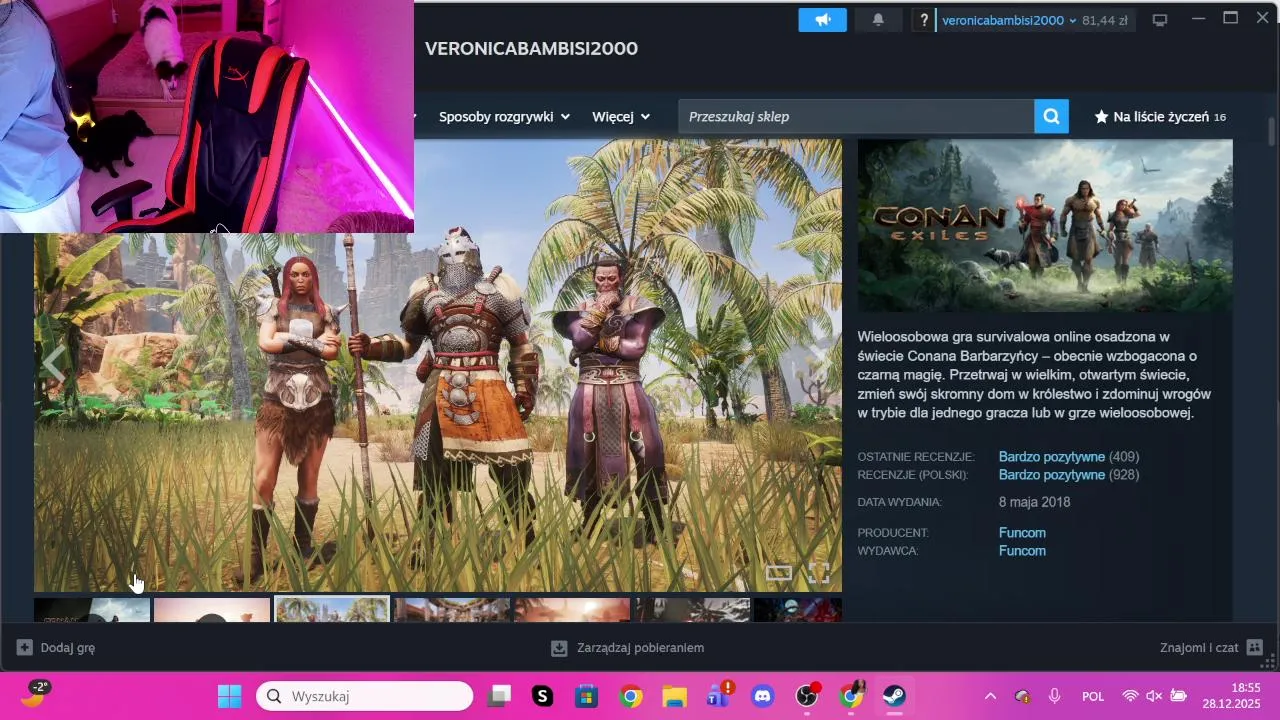Open Discord from taskbar

pos(763,696)
